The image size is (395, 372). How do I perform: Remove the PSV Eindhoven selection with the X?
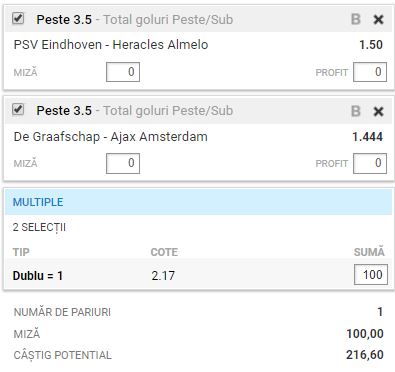click(x=378, y=20)
